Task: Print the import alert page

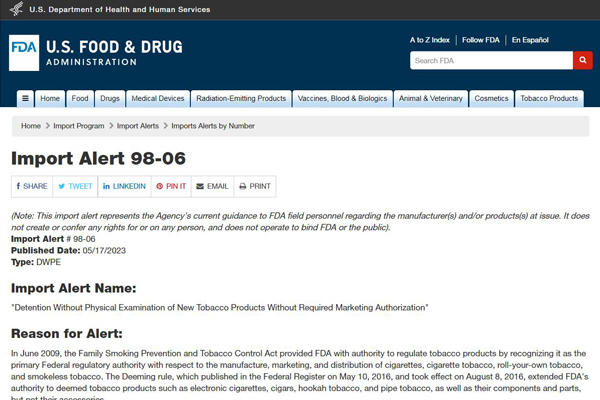Action: [x=255, y=186]
